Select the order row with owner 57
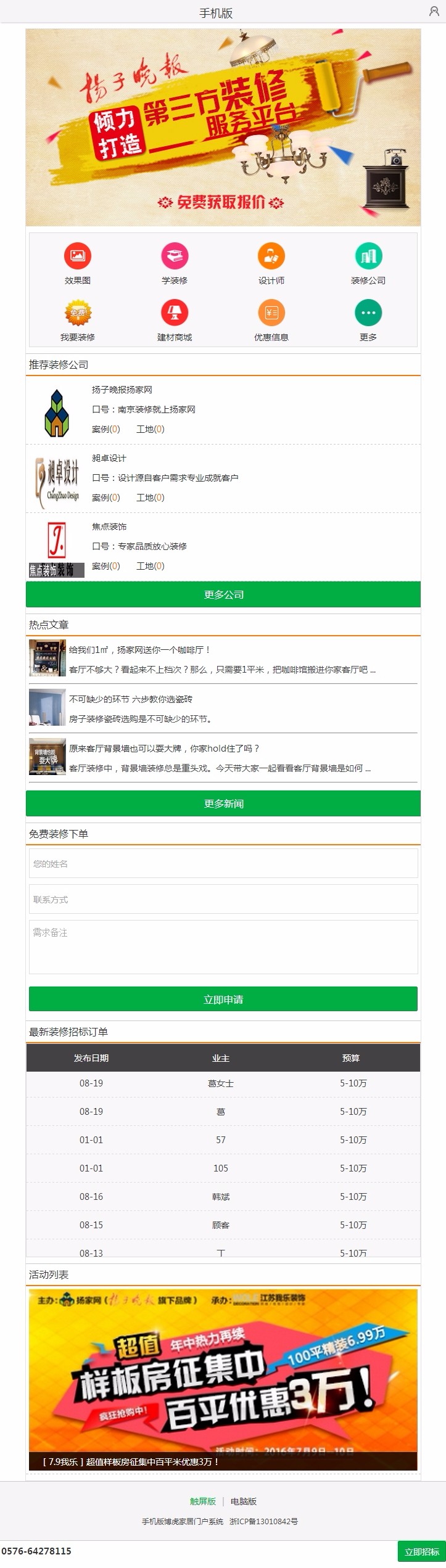446x1568 pixels. point(223,1140)
